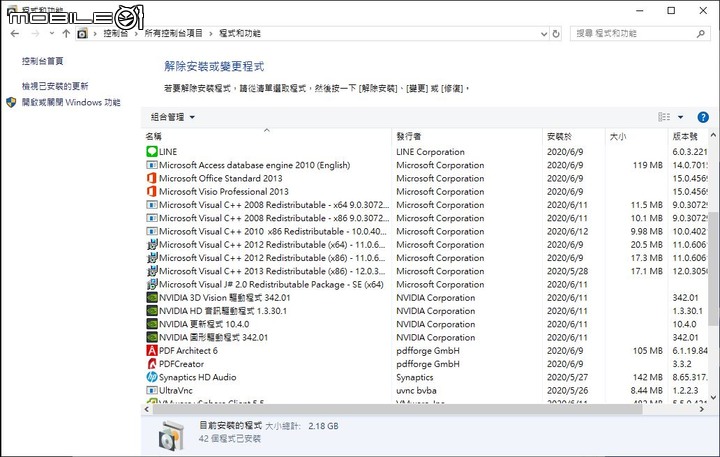This screenshot has height=457, width=720.
Task: Click LINE Corporation publisher cell
Action: [430, 152]
